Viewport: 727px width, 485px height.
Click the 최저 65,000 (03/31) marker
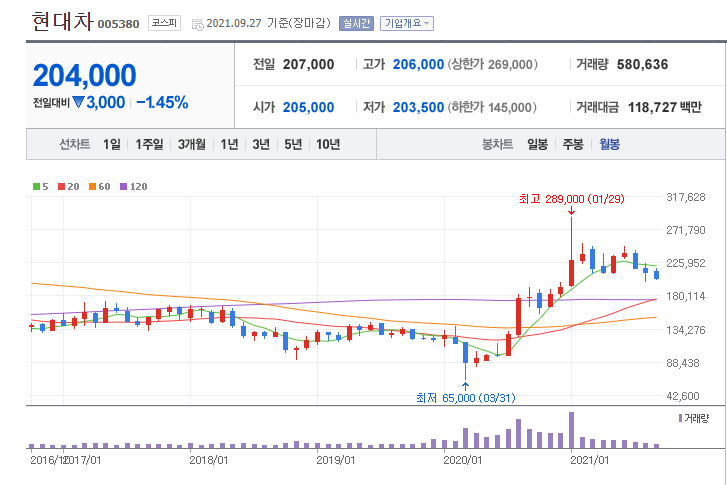click(x=466, y=398)
